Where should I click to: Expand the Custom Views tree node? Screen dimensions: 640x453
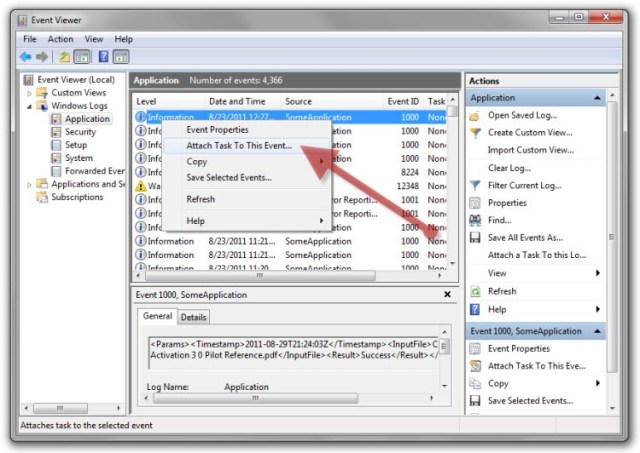point(29,93)
